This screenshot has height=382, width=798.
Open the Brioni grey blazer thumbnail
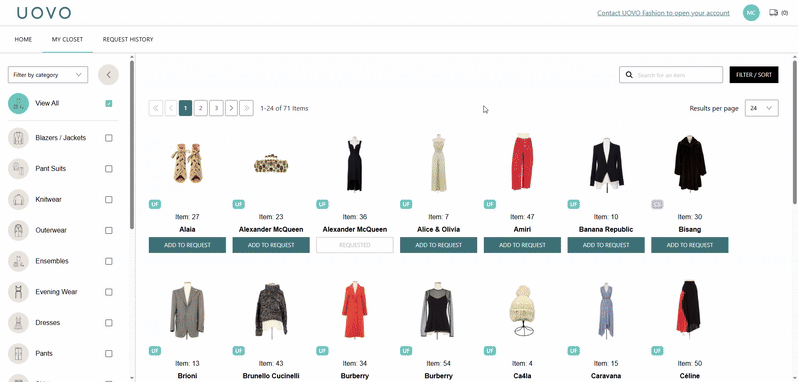[187, 310]
